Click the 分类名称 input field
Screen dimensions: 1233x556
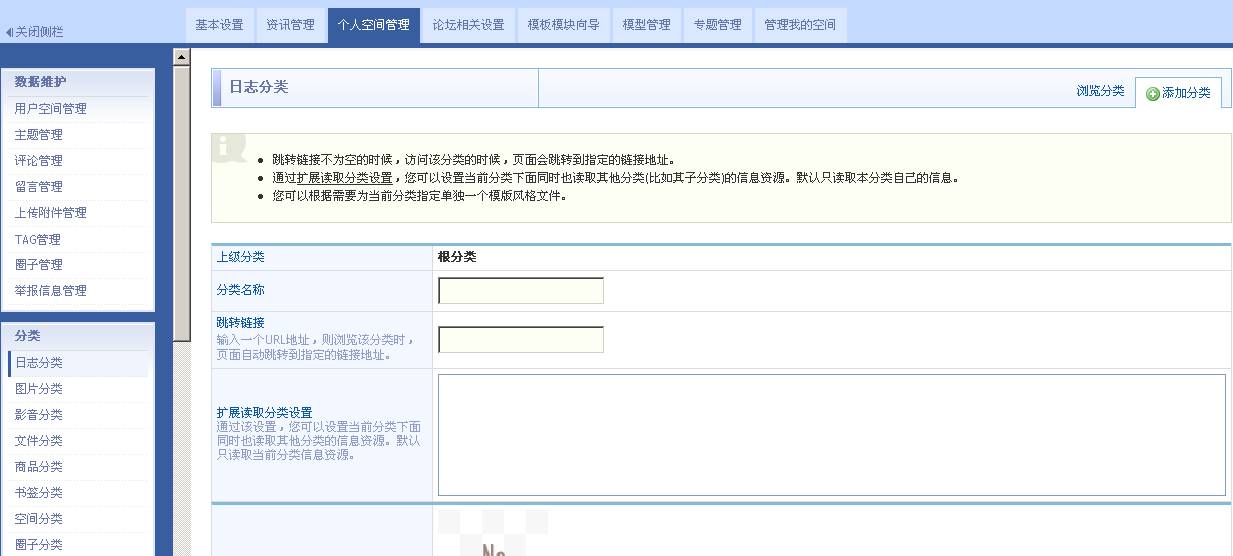521,291
